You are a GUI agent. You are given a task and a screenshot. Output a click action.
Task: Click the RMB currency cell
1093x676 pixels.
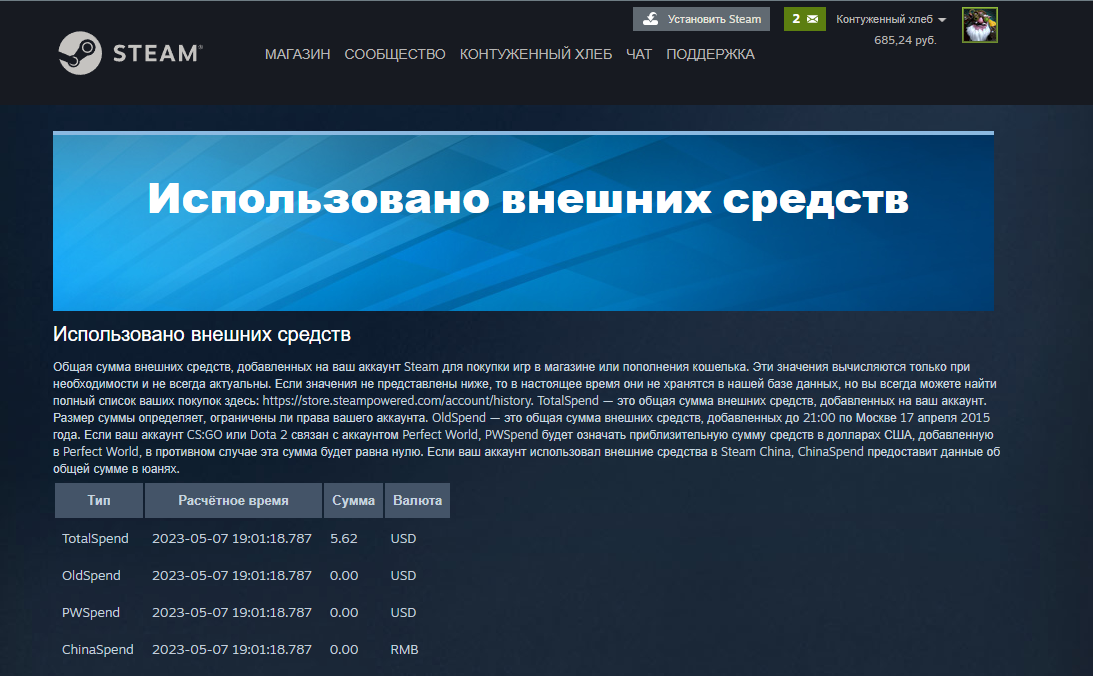coord(404,650)
